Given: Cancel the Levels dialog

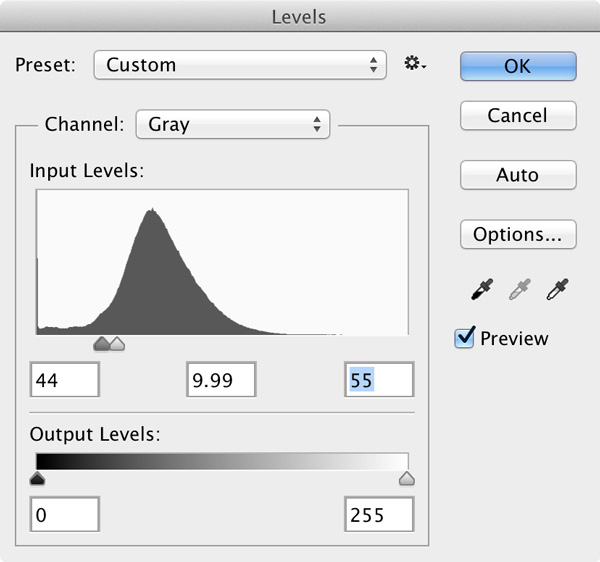Looking at the screenshot, I should coord(517,115).
